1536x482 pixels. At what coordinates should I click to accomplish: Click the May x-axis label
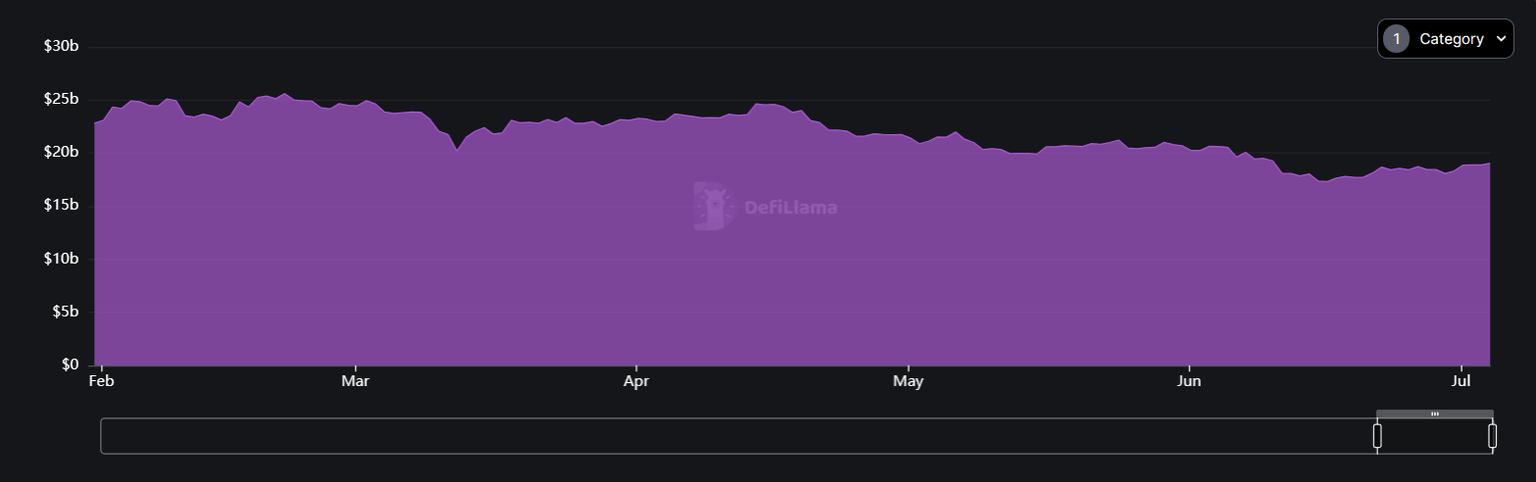(x=908, y=381)
